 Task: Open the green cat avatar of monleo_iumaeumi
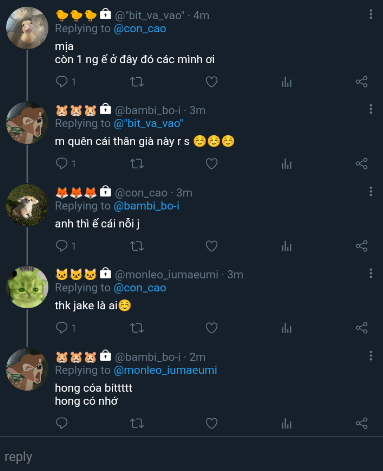click(27, 287)
